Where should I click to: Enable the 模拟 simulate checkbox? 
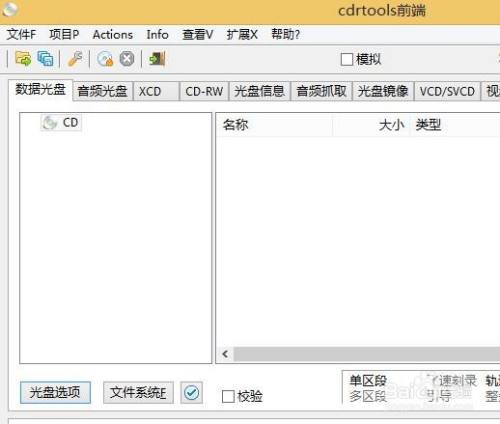pos(347,60)
